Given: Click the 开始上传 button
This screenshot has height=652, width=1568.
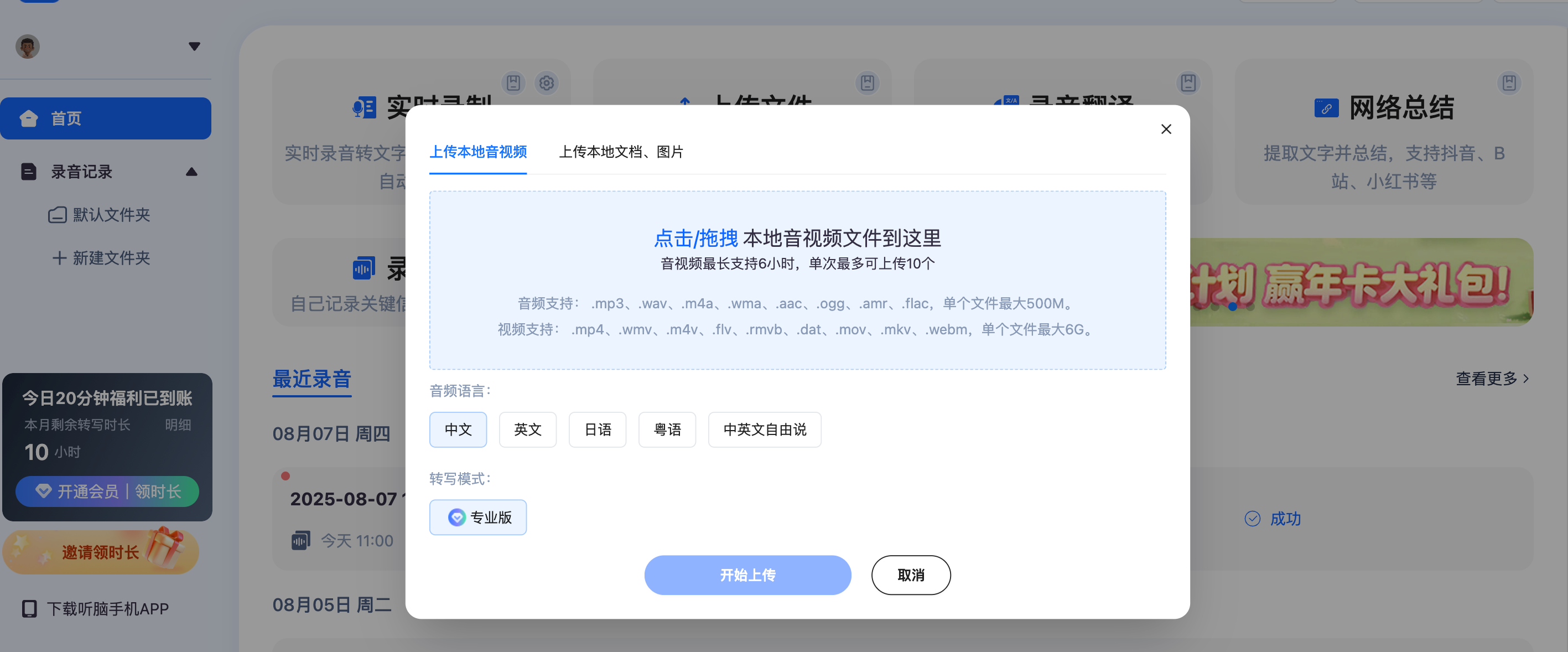Looking at the screenshot, I should click(747, 575).
